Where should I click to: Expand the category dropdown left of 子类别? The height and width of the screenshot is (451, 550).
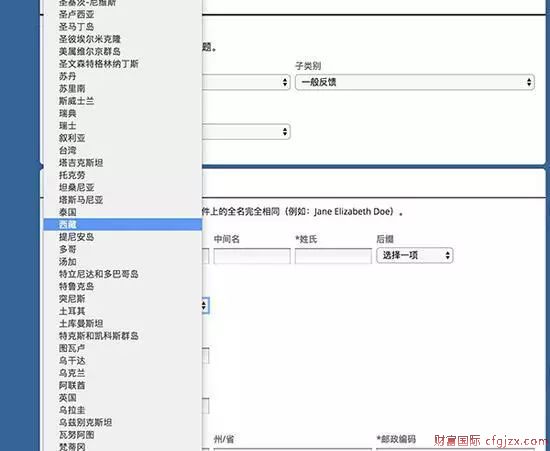pyautogui.click(x=246, y=82)
